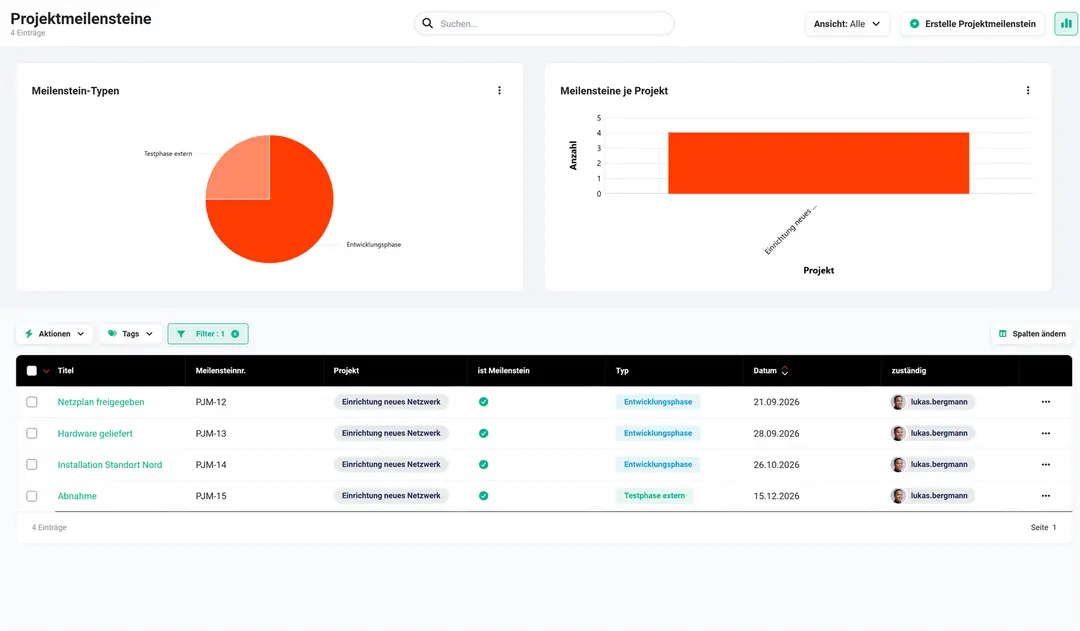Click the red bar in Meilensteine je Projekt
This screenshot has width=1080, height=631.
click(x=818, y=163)
